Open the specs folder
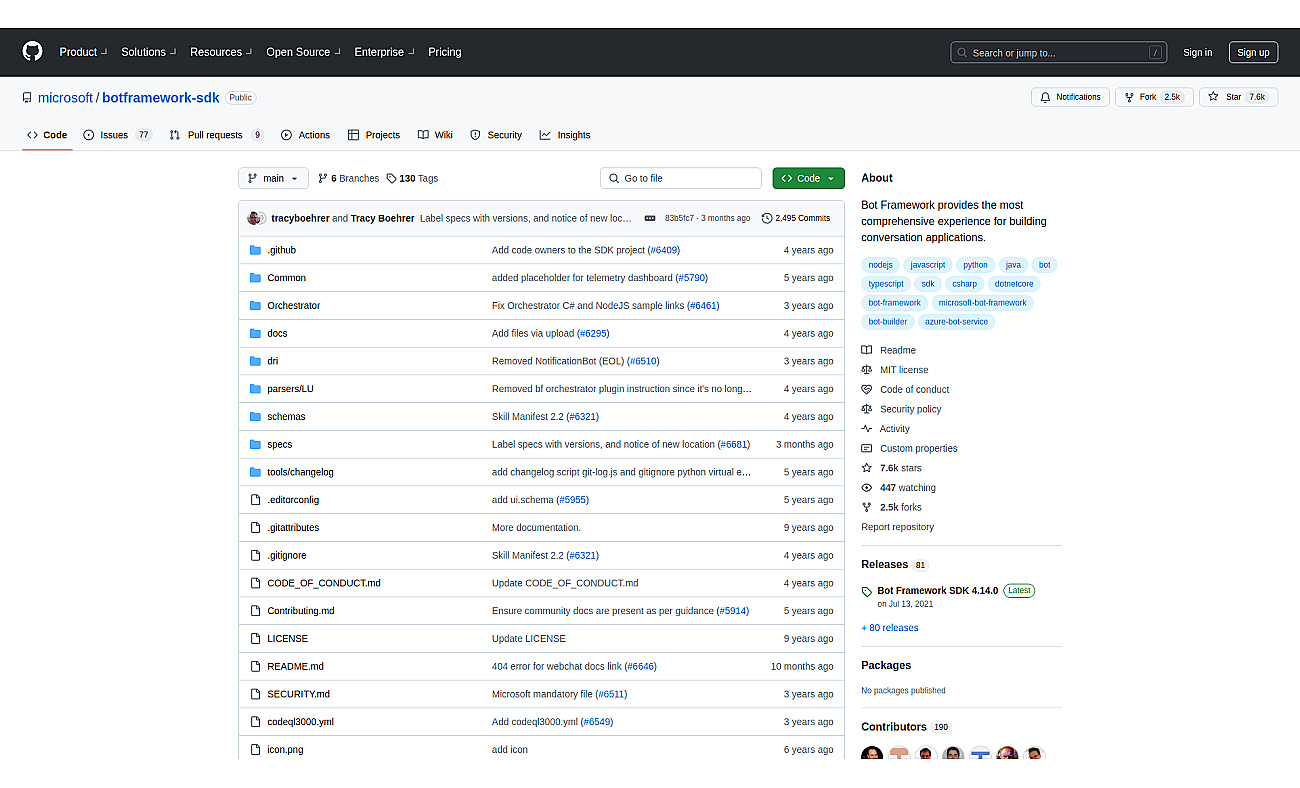 pyautogui.click(x=279, y=444)
